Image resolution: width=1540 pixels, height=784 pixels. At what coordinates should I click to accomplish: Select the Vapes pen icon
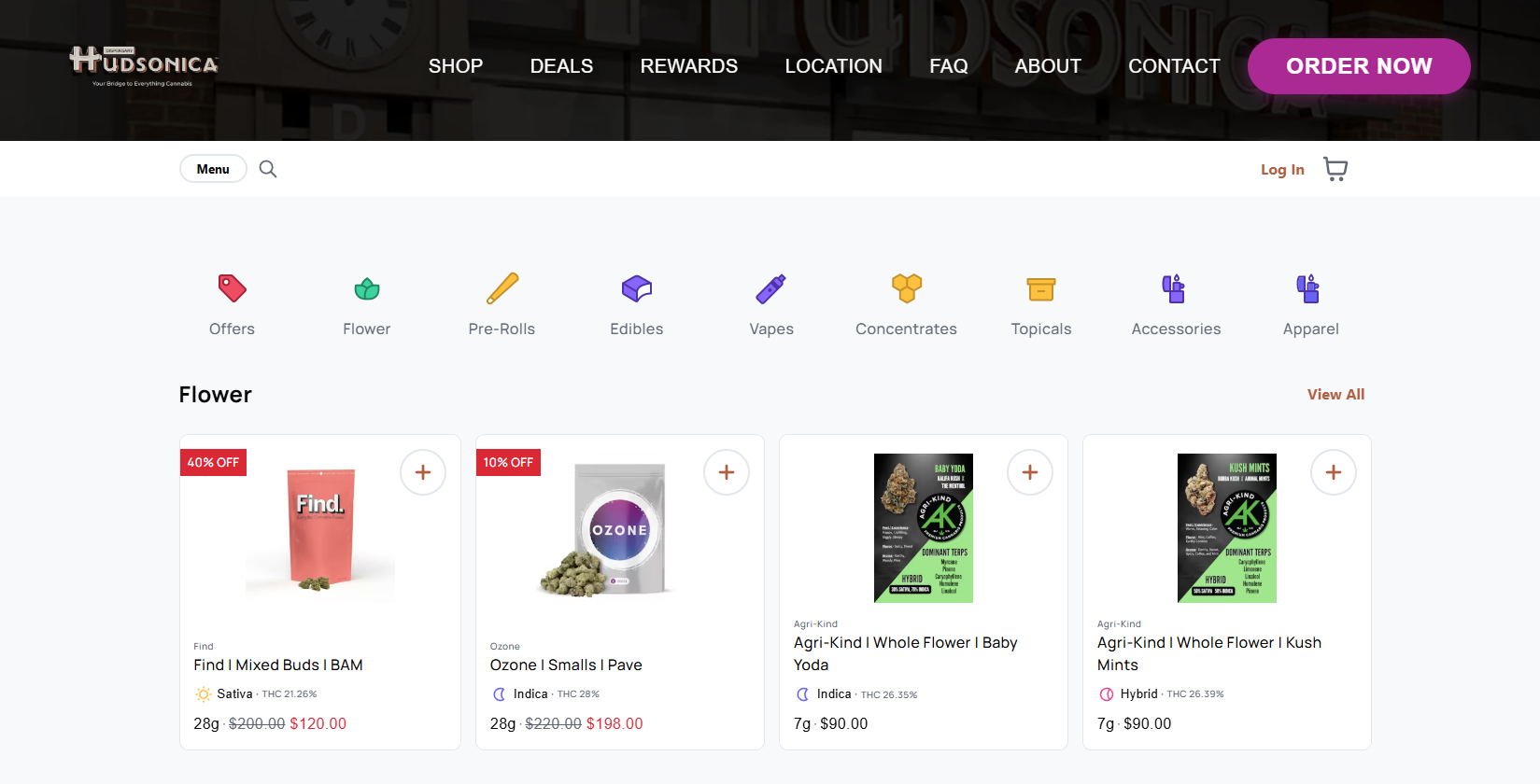point(771,288)
